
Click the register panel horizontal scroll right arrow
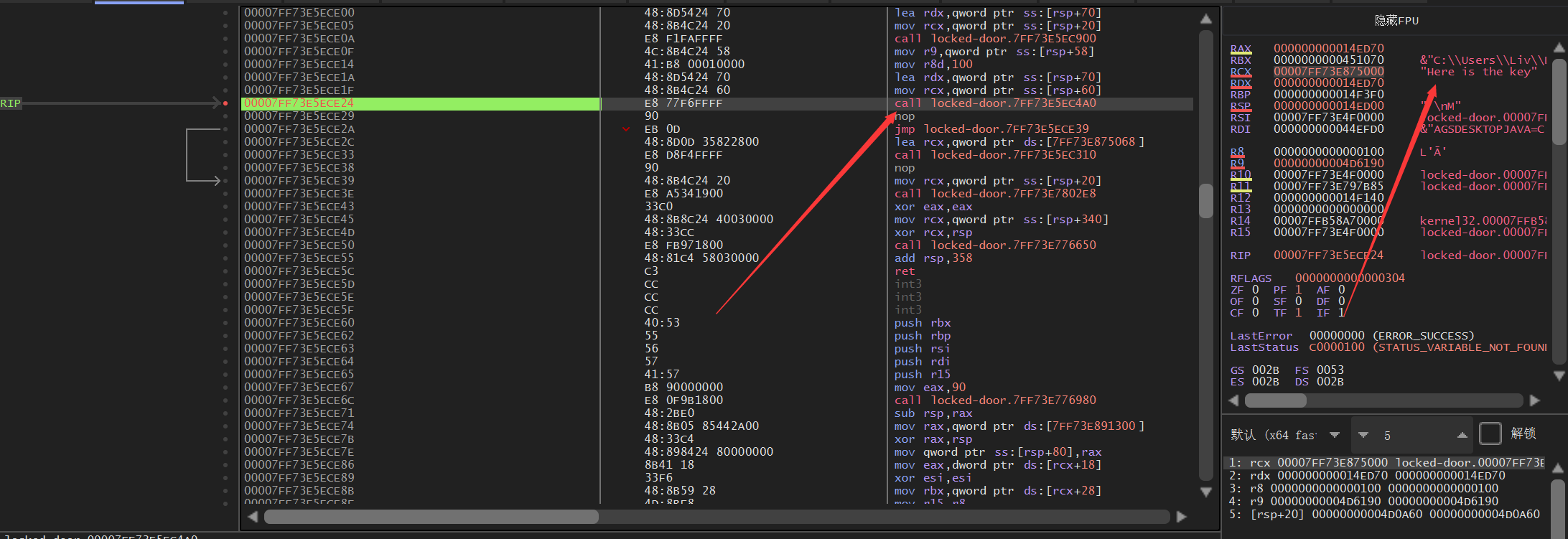pos(1535,400)
